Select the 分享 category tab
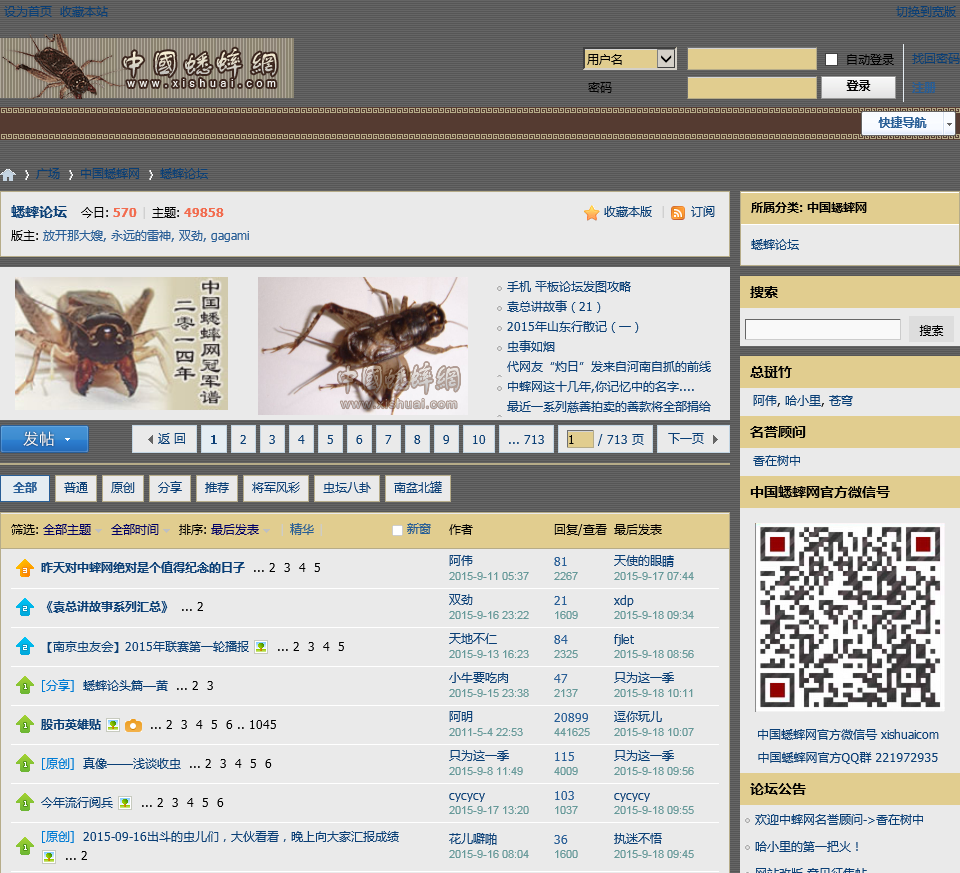This screenshot has width=960, height=873. (170, 488)
